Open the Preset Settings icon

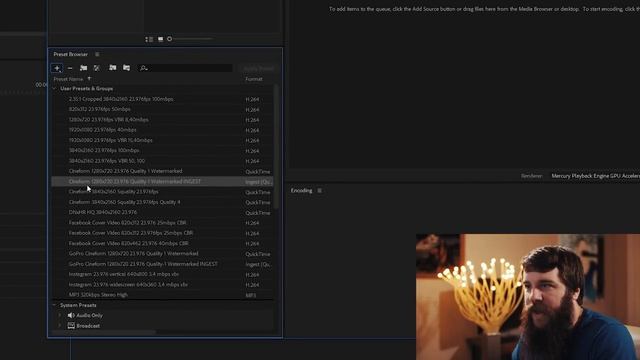[97, 68]
